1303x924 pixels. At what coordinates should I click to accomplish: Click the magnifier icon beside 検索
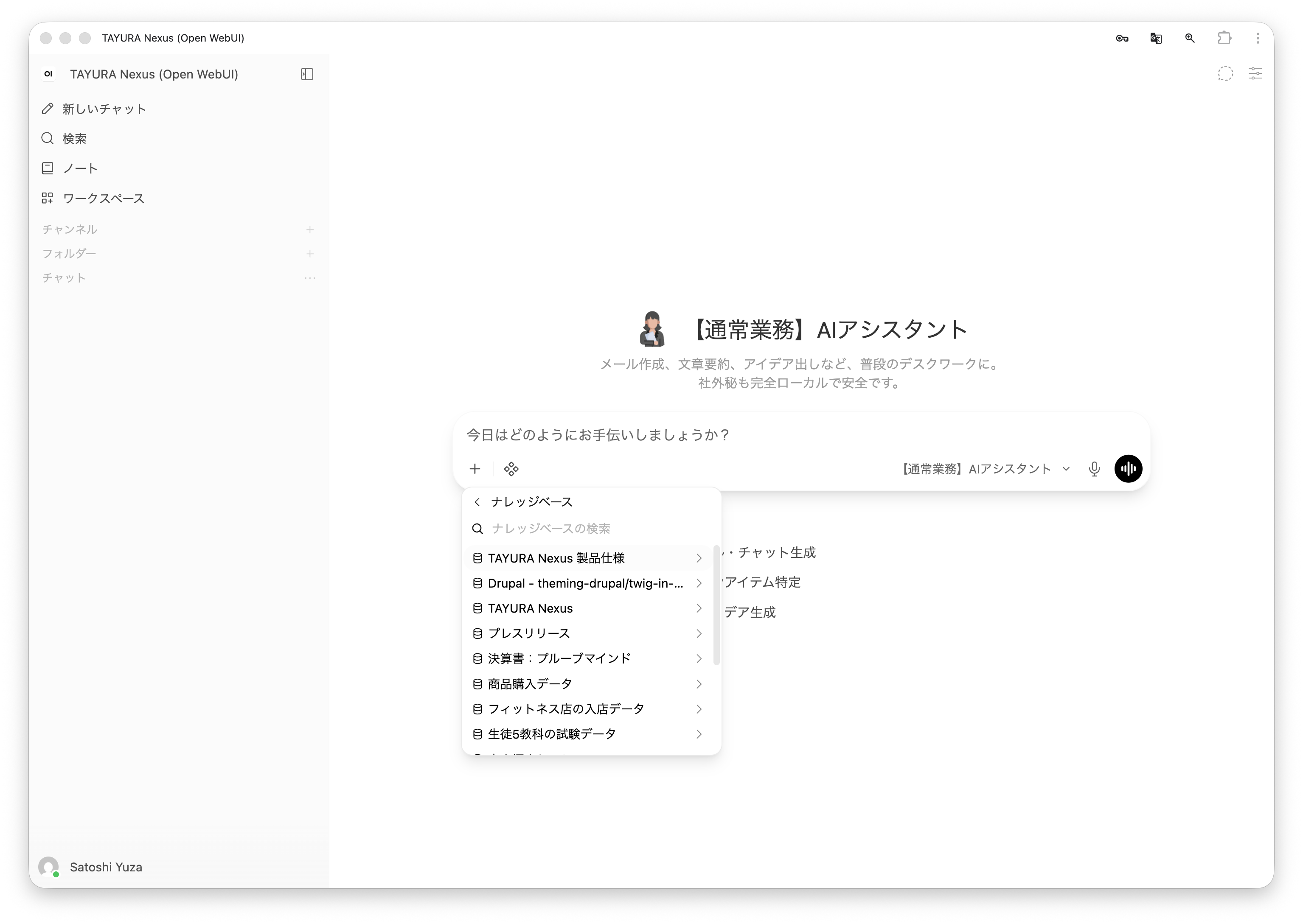coord(47,138)
